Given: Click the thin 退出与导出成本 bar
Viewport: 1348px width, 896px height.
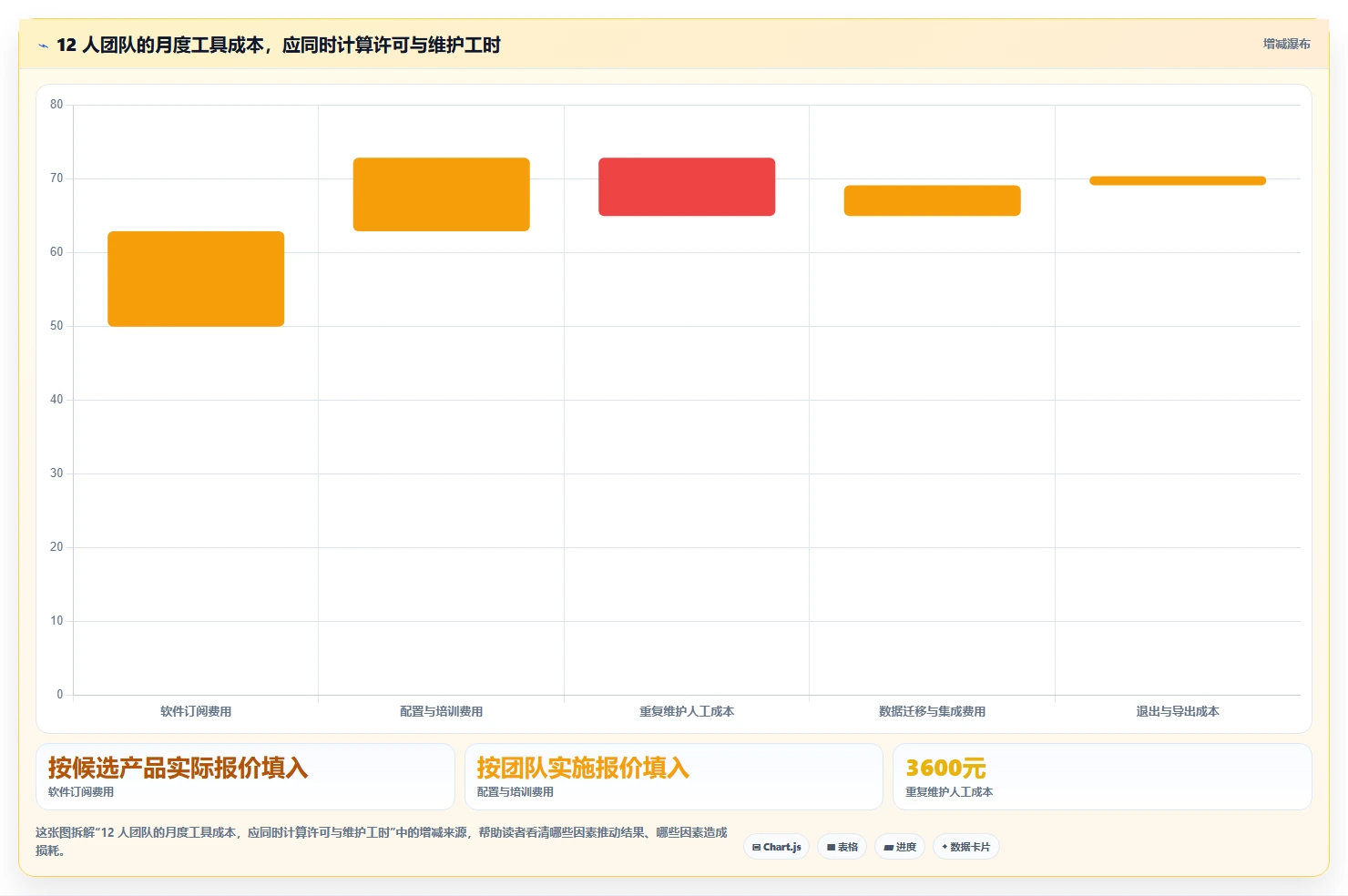Looking at the screenshot, I should point(1178,180).
